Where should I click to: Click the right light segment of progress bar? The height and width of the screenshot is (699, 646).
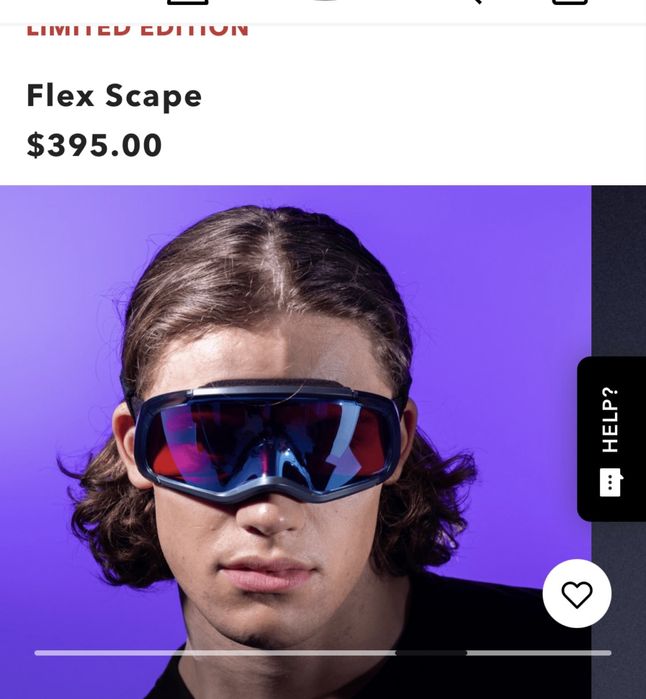tap(539, 653)
